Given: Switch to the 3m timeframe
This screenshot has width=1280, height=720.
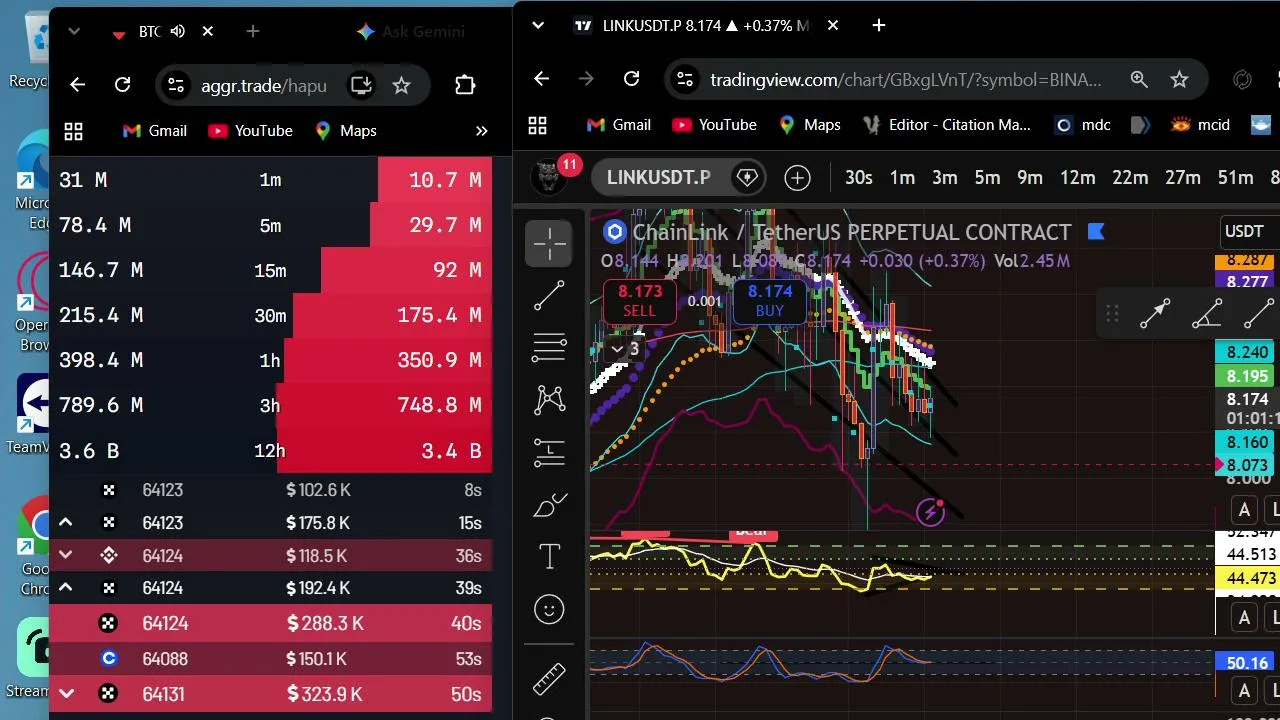Looking at the screenshot, I should [945, 178].
